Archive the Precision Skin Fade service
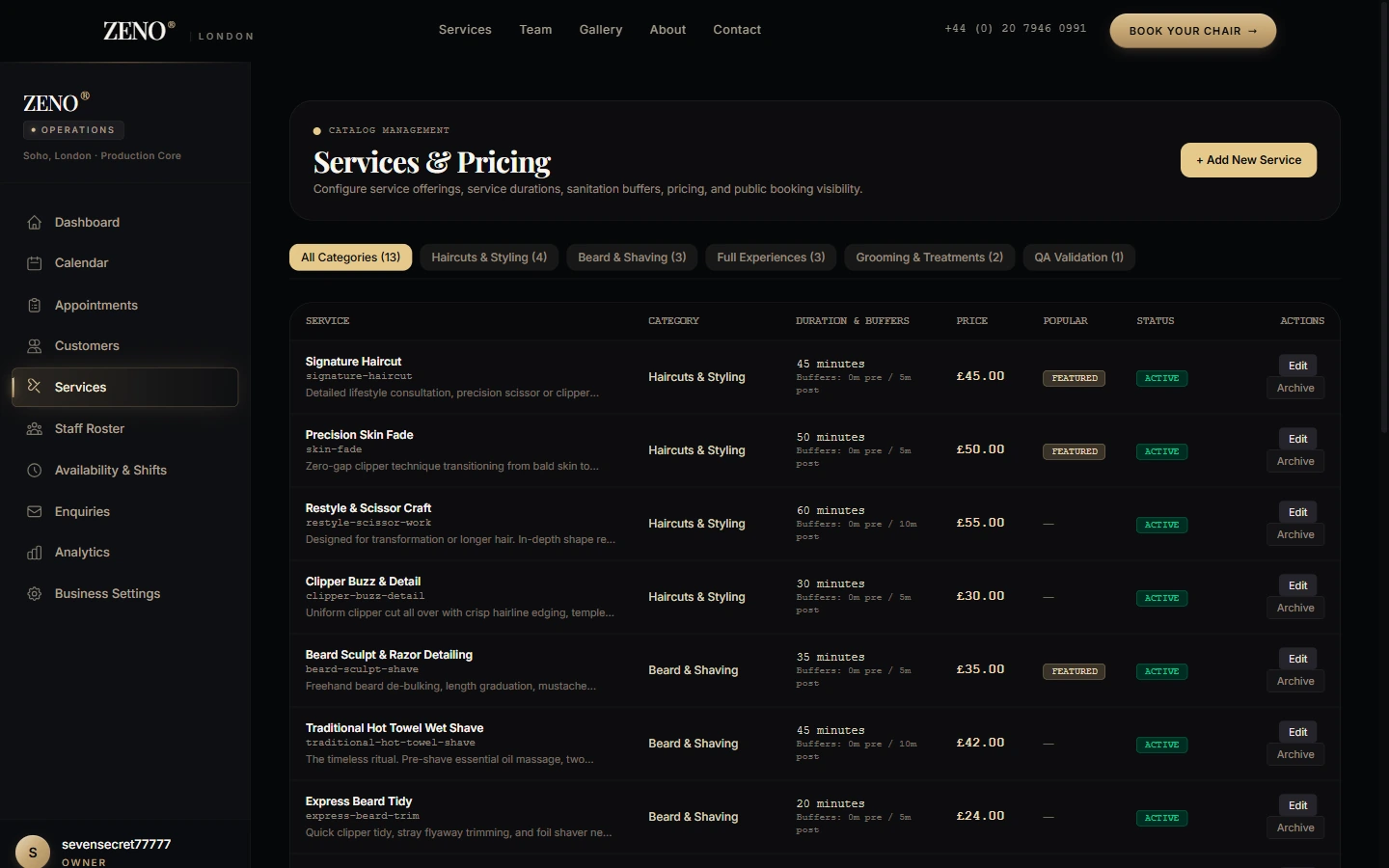Image resolution: width=1389 pixels, height=868 pixels. [1295, 461]
